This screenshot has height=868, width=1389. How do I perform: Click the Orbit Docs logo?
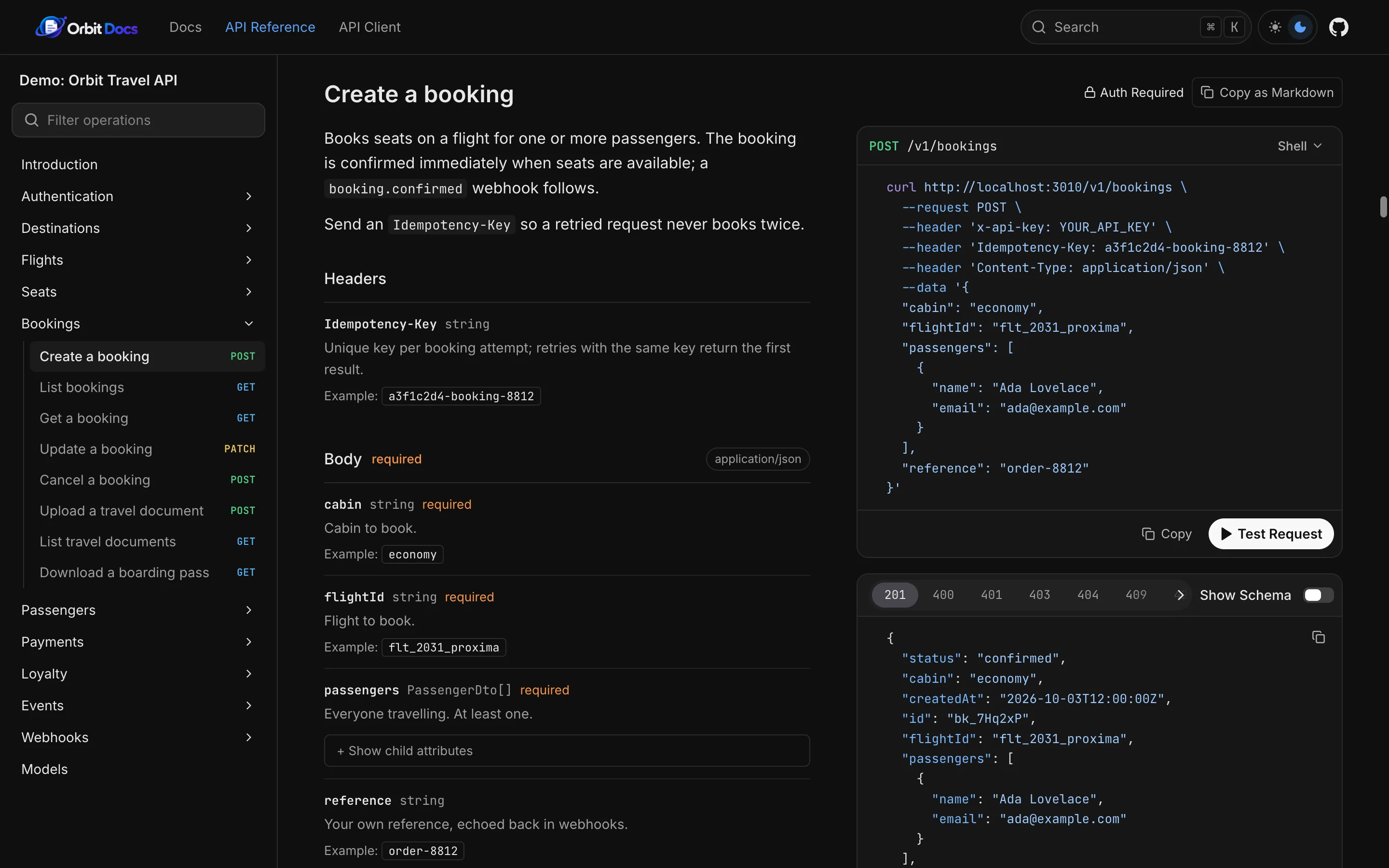(x=86, y=27)
